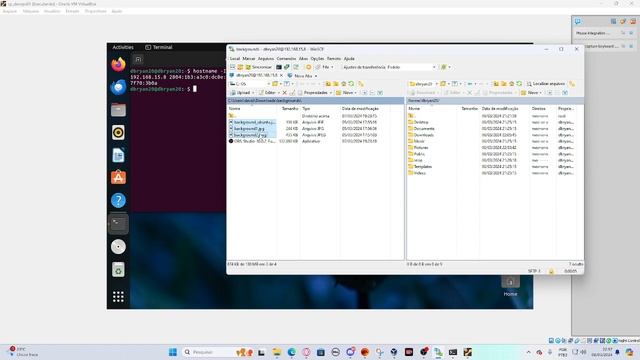Close the dbryan20 session tab
Image resolution: width=640 pixels, height=360 pixels.
(x=281, y=76)
